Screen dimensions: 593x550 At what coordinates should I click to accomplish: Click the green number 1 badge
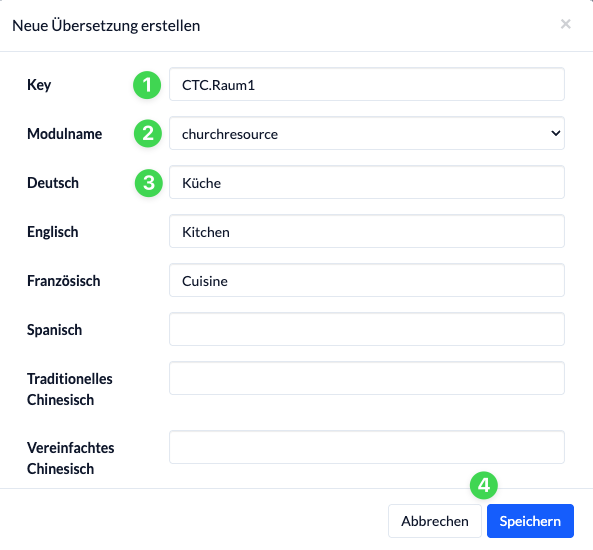coord(147,85)
